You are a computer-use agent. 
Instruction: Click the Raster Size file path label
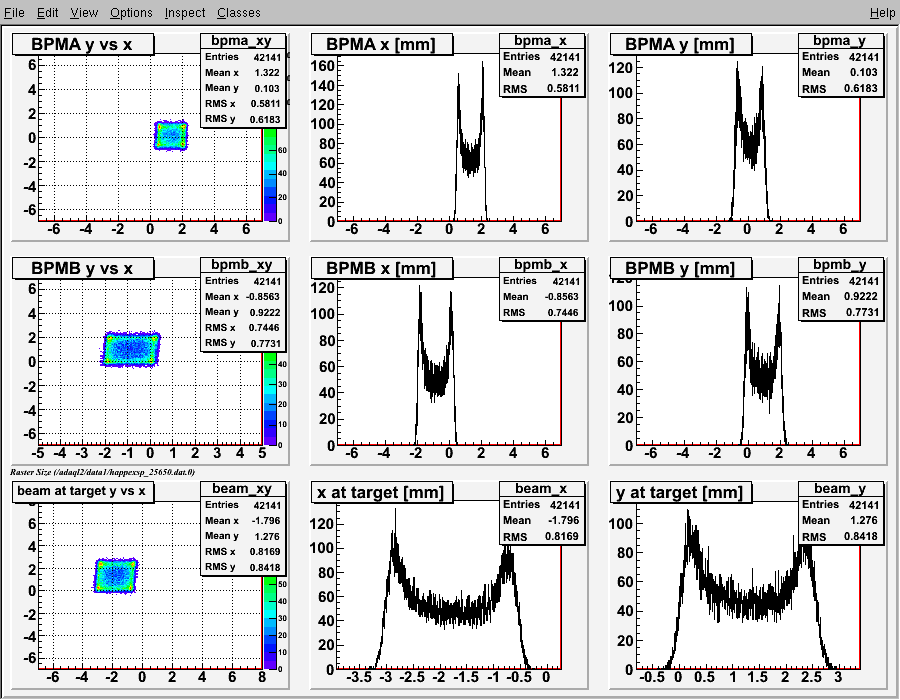(102, 472)
